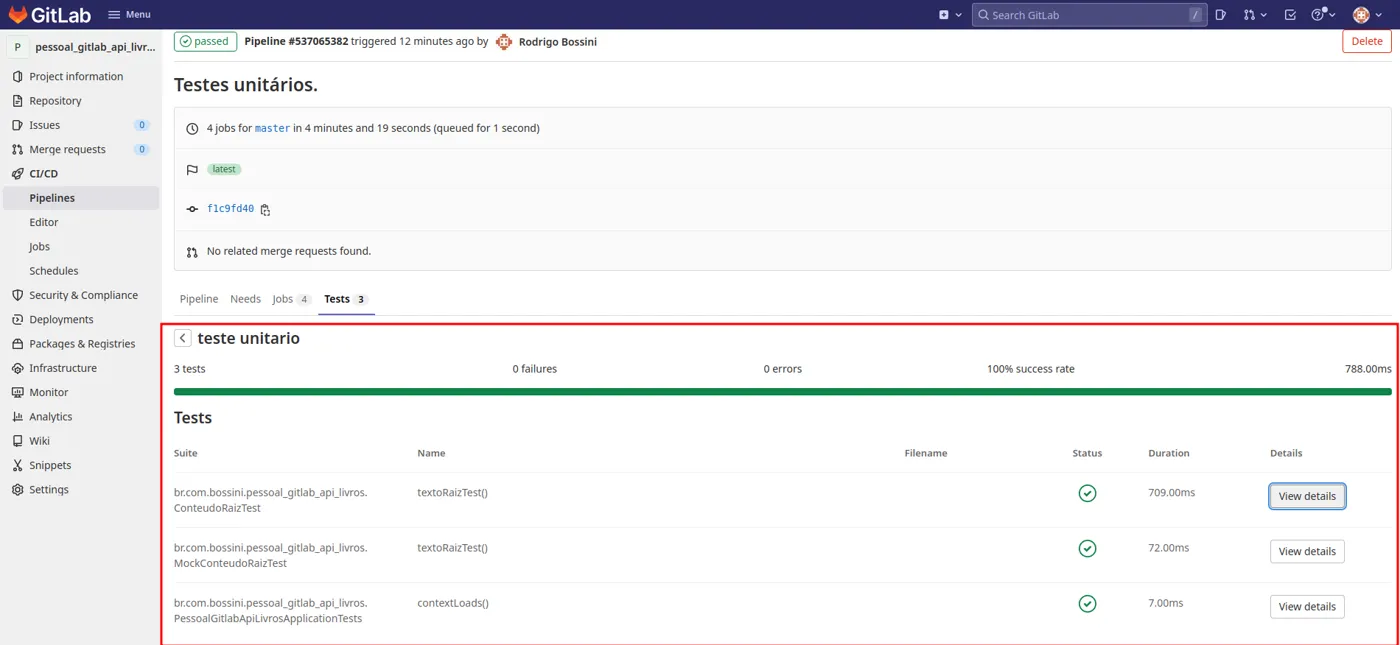Click the Repository sidebar icon
Screen dimensions: 1400x645
pos(17,101)
